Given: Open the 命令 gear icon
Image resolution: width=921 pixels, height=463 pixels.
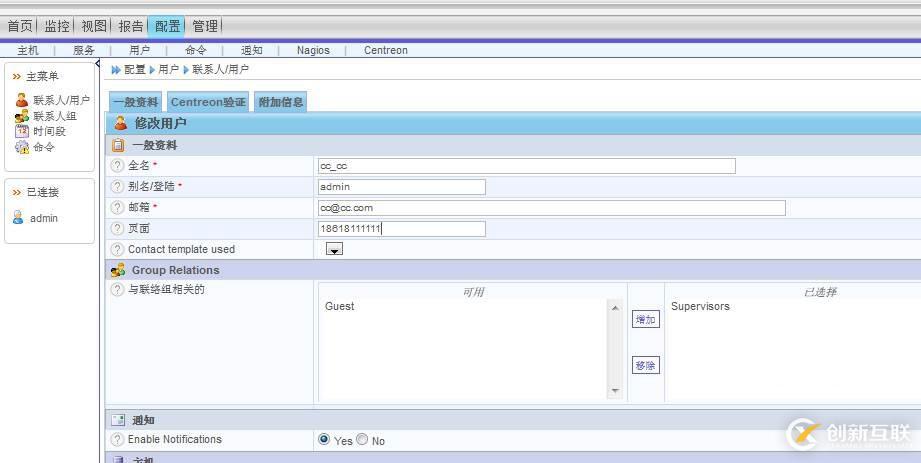Looking at the screenshot, I should [22, 147].
